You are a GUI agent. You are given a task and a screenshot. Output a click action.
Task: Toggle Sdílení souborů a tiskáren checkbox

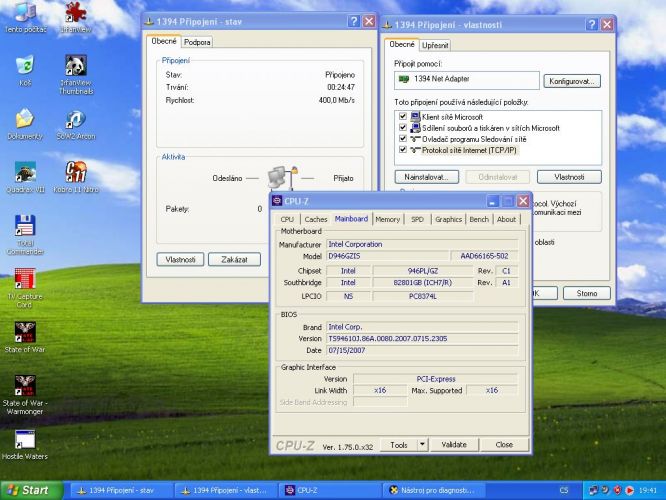point(403,127)
